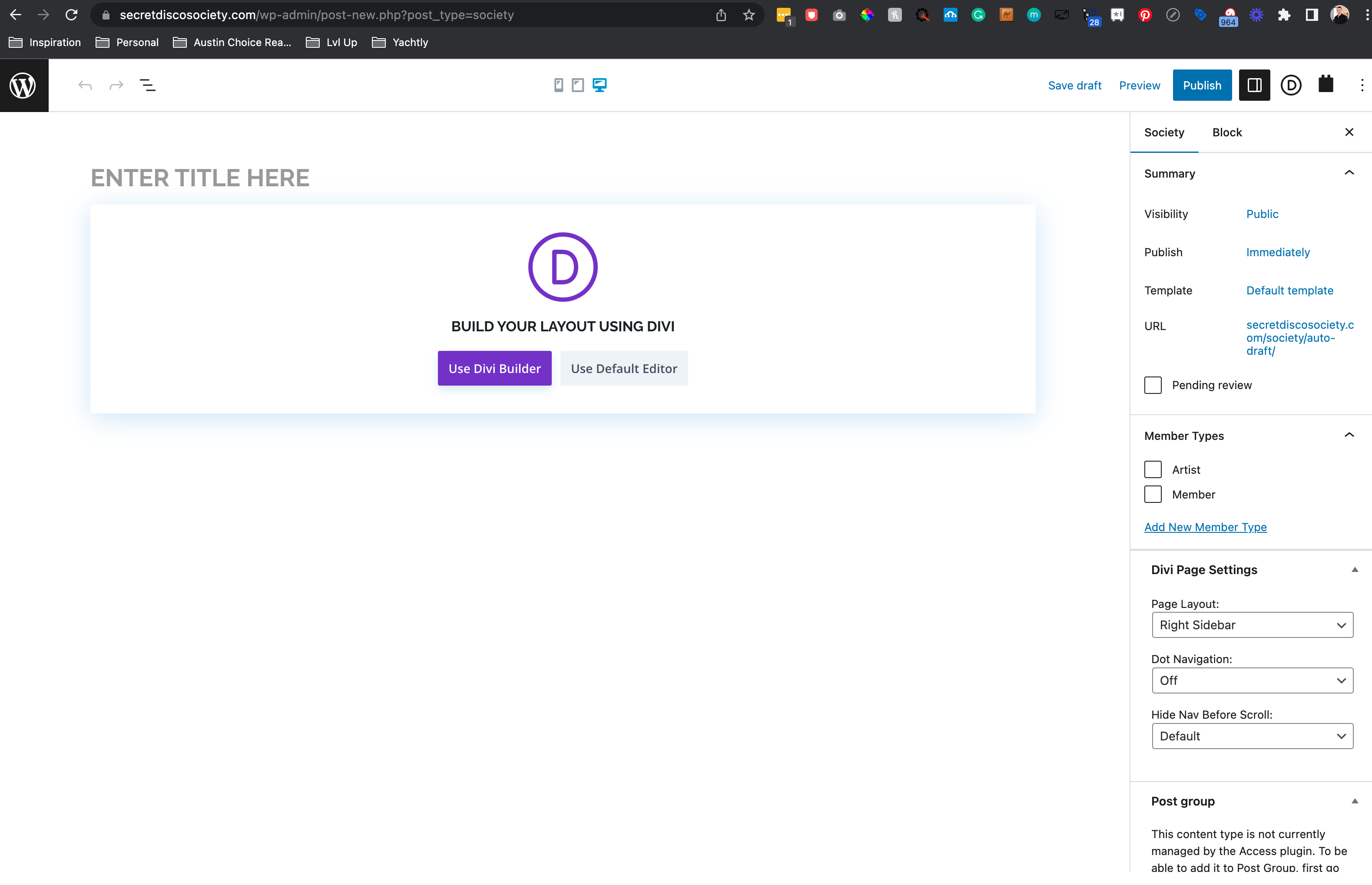Image resolution: width=1372 pixels, height=885 pixels.
Task: Go forward in browser history
Action: pos(43,15)
